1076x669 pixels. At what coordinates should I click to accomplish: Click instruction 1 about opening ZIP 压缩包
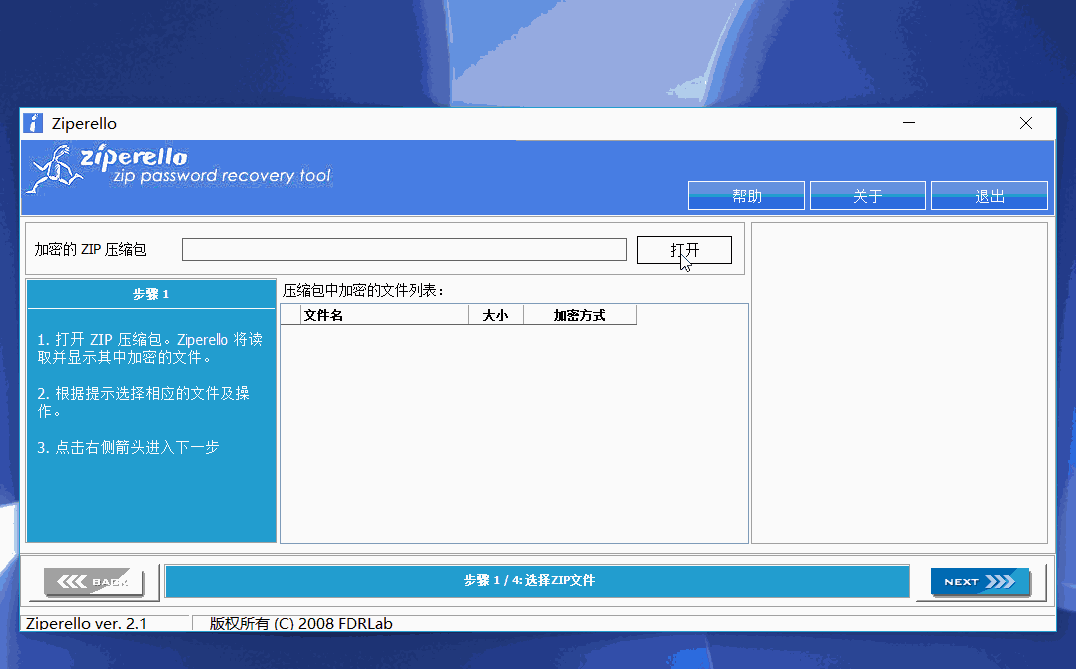point(150,349)
